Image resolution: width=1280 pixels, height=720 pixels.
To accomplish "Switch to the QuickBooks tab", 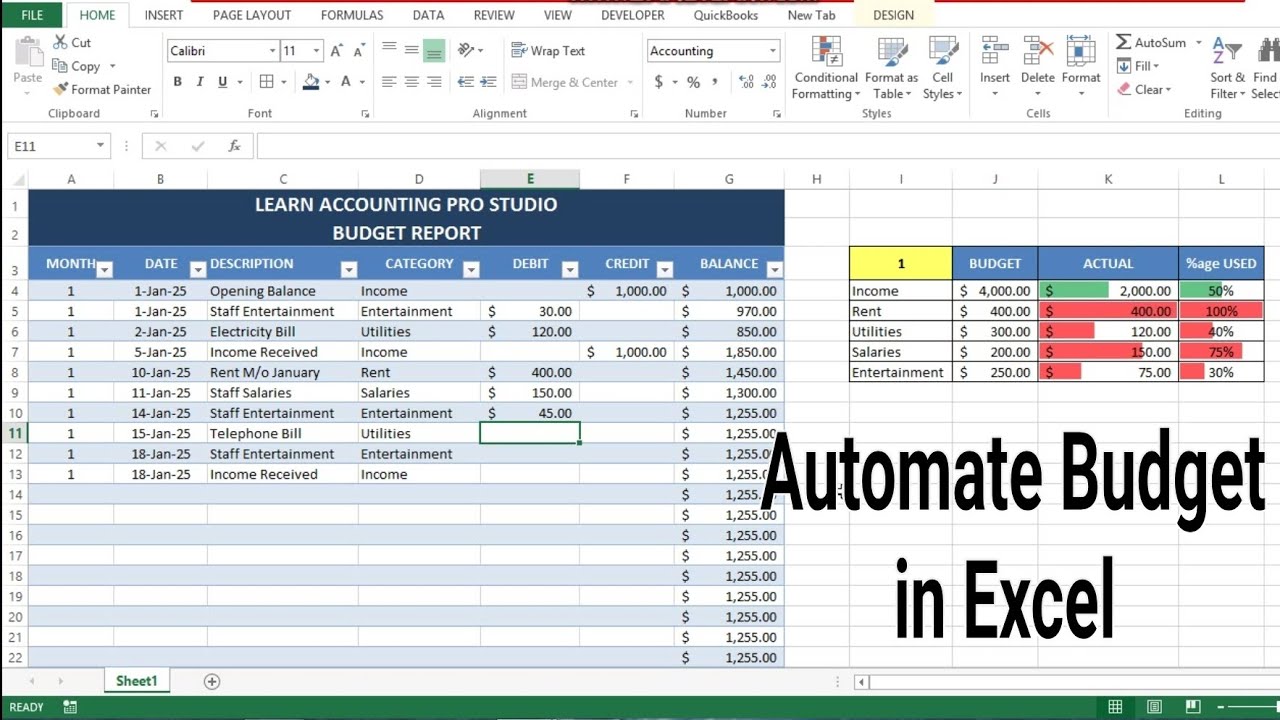I will [726, 15].
